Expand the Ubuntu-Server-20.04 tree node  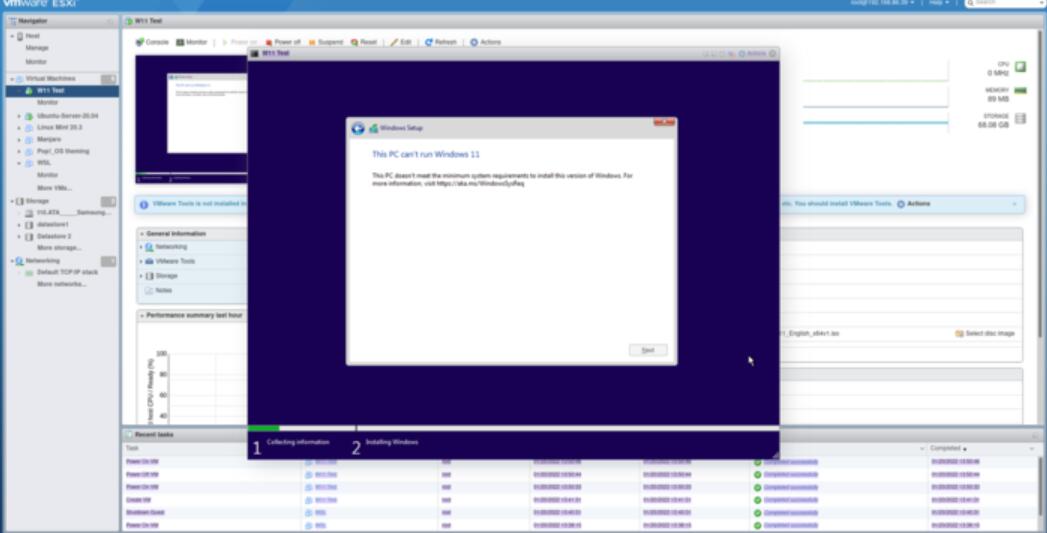click(19, 116)
